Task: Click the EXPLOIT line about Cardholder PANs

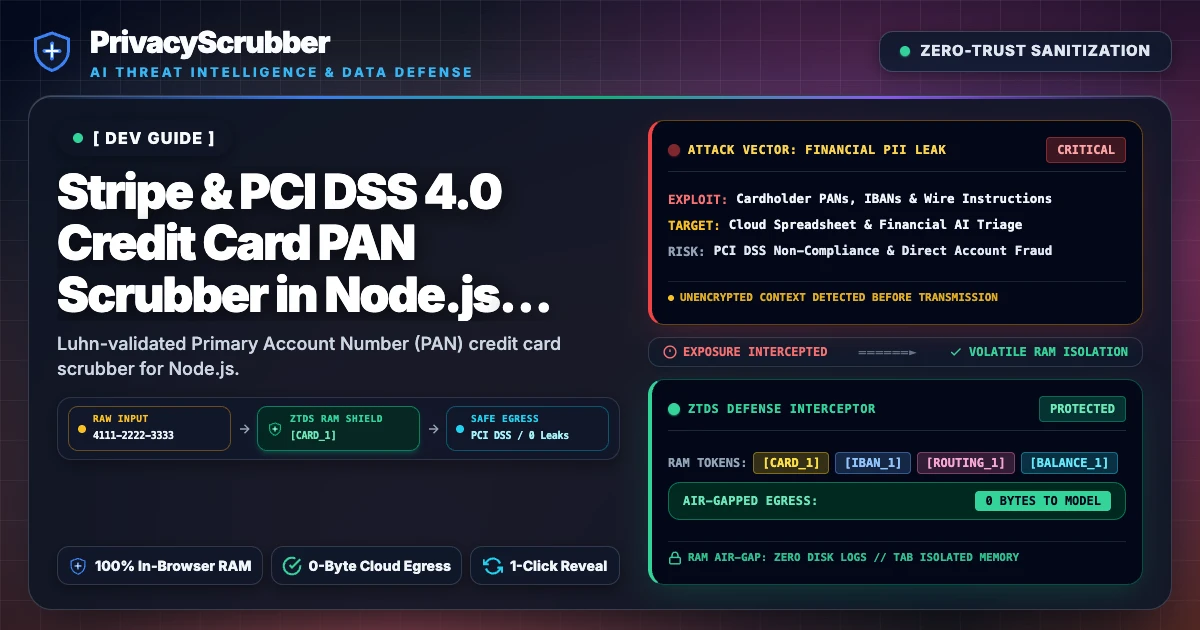Action: (x=860, y=199)
